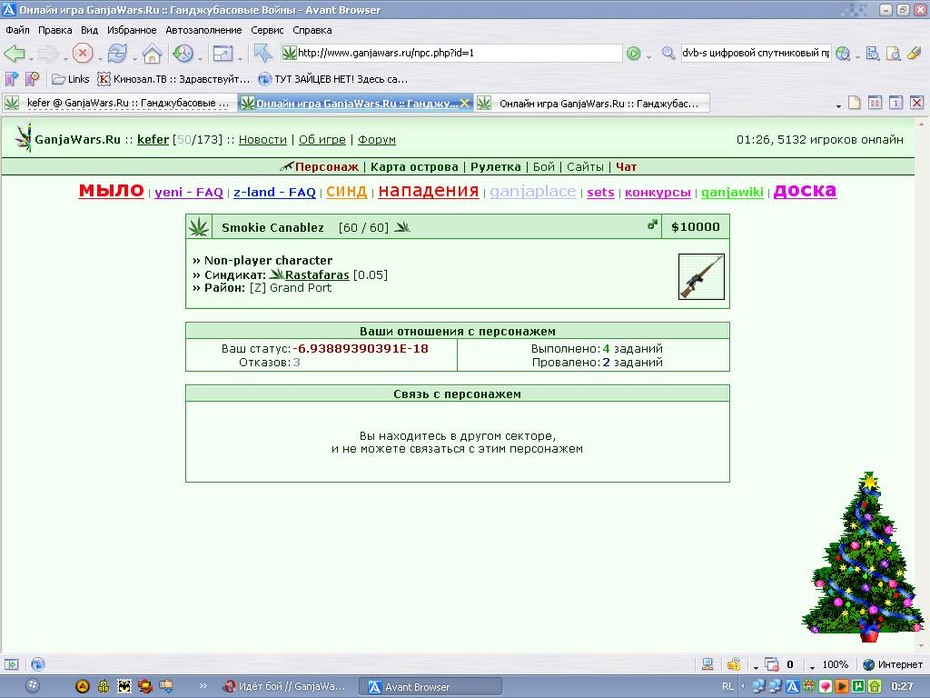This screenshot has width=930, height=698.
Task: Stop loading with the red X button
Action: (82, 53)
